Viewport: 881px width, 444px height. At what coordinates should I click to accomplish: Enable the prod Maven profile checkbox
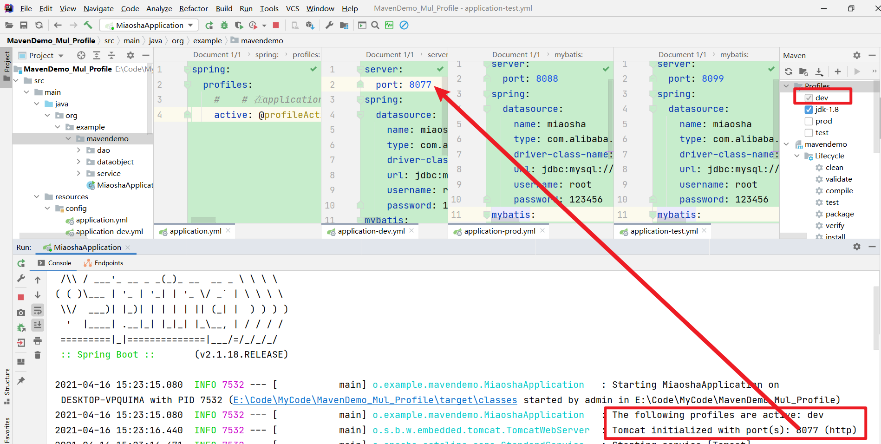click(x=809, y=121)
